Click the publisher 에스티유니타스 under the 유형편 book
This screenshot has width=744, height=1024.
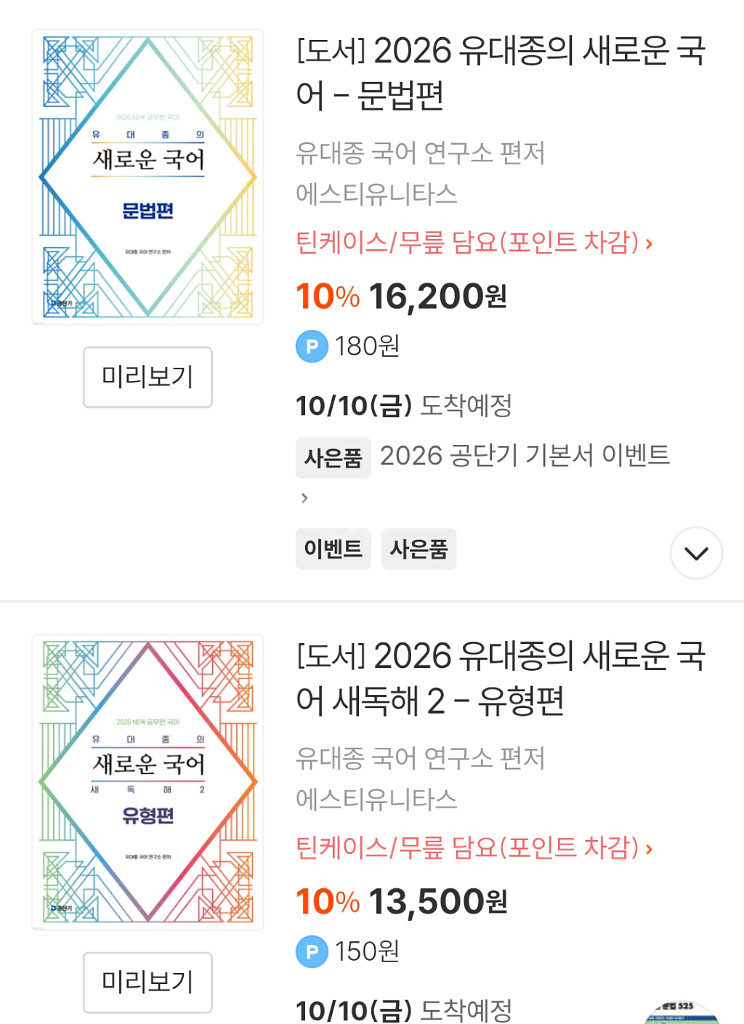pyautogui.click(x=377, y=799)
